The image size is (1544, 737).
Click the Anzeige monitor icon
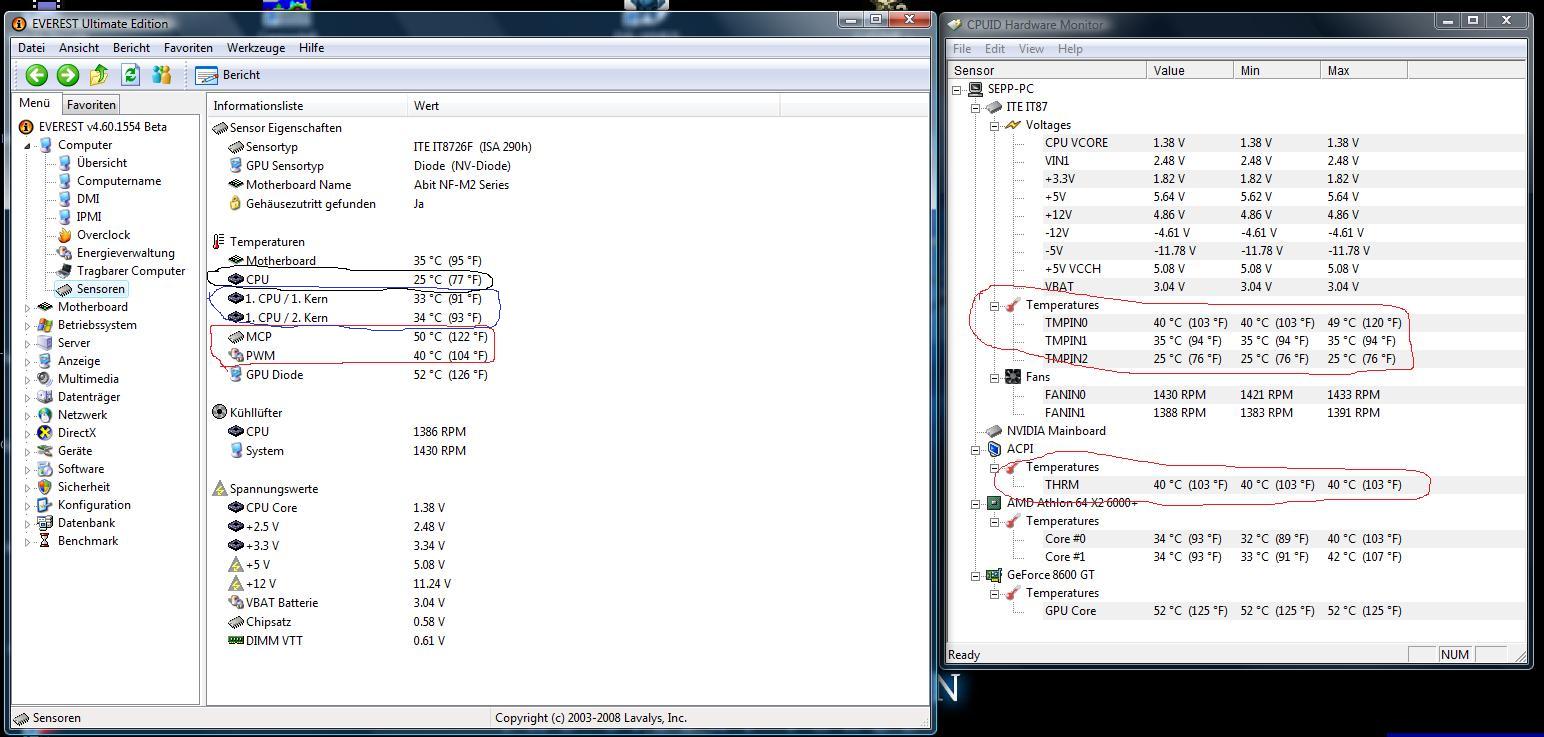pyautogui.click(x=45, y=361)
